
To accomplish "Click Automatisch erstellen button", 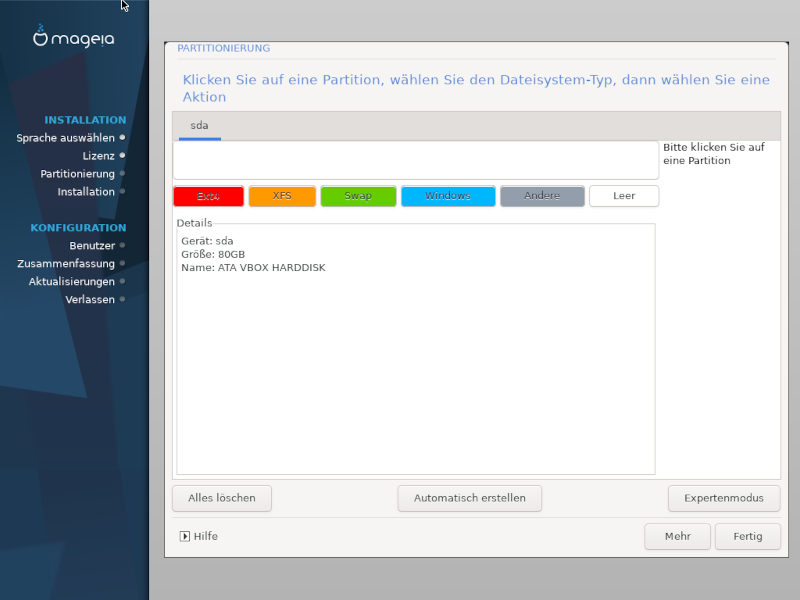I will [469, 498].
